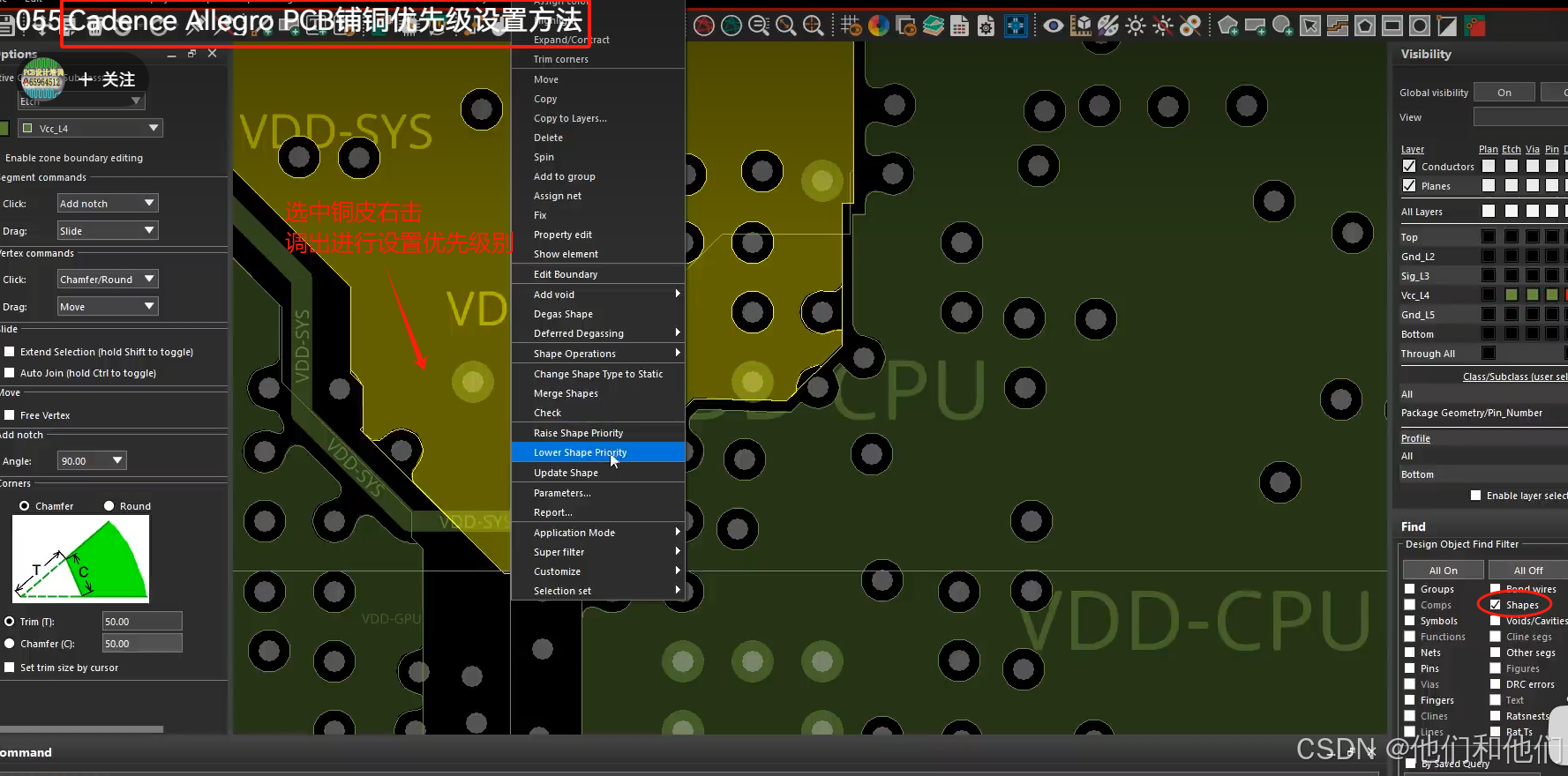Screen dimensions: 1568x776
Task: Click the All On find filter button
Action: (x=1444, y=571)
